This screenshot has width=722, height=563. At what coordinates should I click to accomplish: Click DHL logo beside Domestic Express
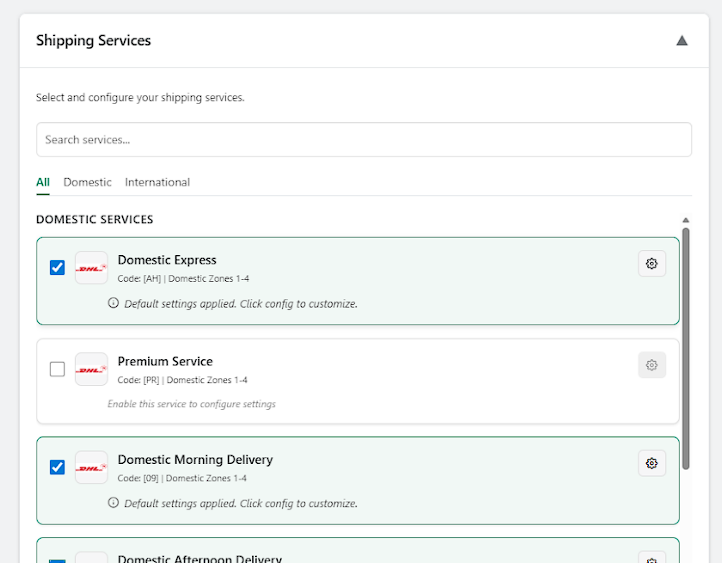[x=91, y=268]
